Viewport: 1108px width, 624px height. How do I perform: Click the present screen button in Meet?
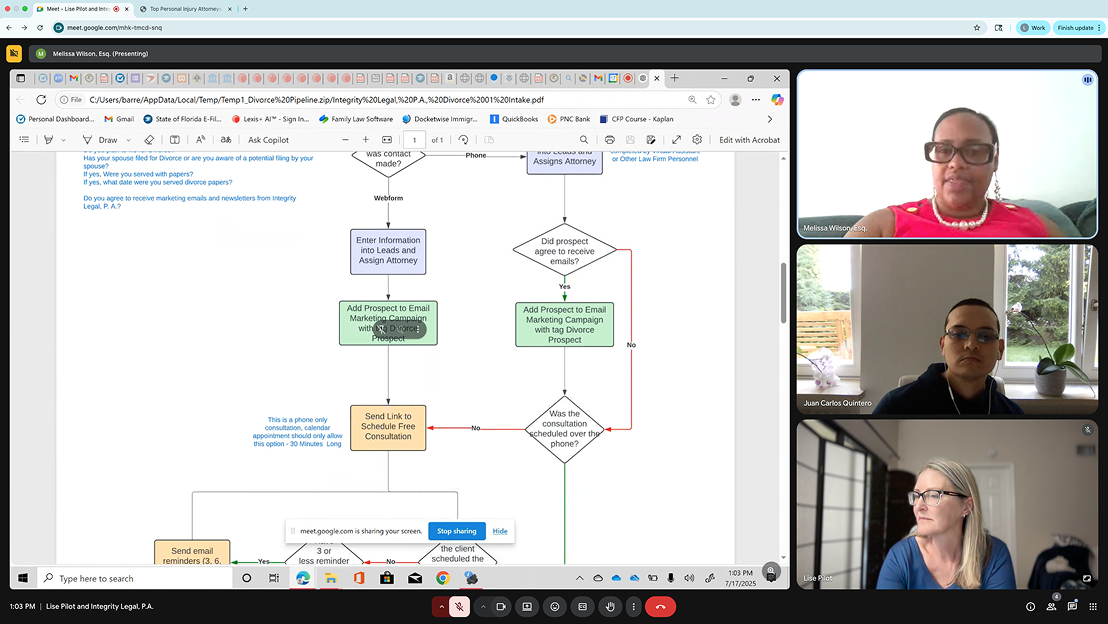point(527,606)
